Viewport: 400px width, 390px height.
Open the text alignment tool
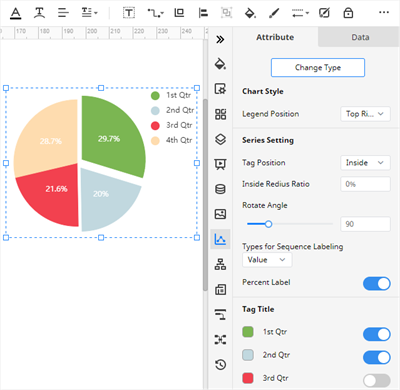(x=63, y=13)
